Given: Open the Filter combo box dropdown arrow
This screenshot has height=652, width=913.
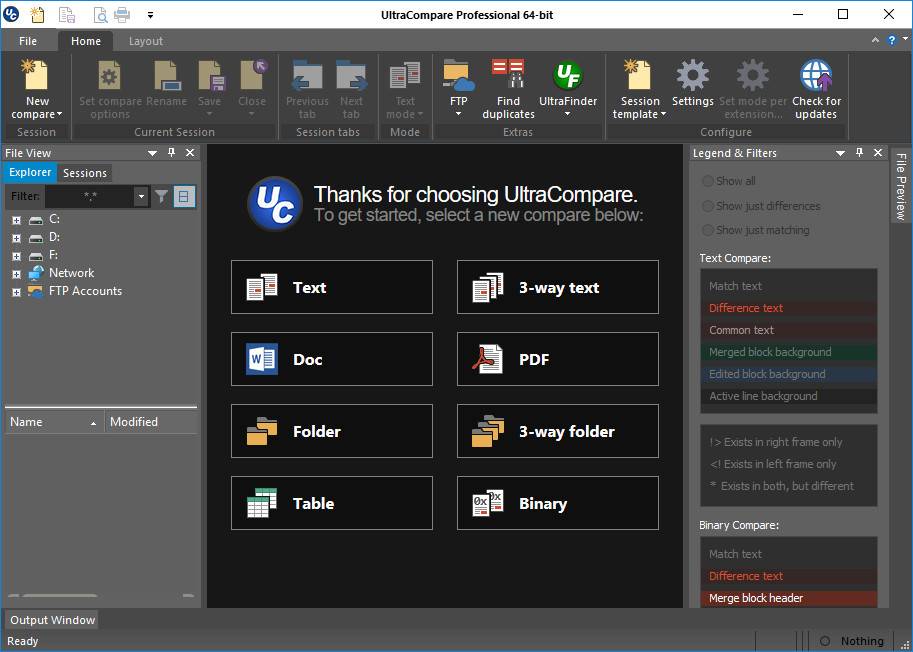Looking at the screenshot, I should (141, 197).
